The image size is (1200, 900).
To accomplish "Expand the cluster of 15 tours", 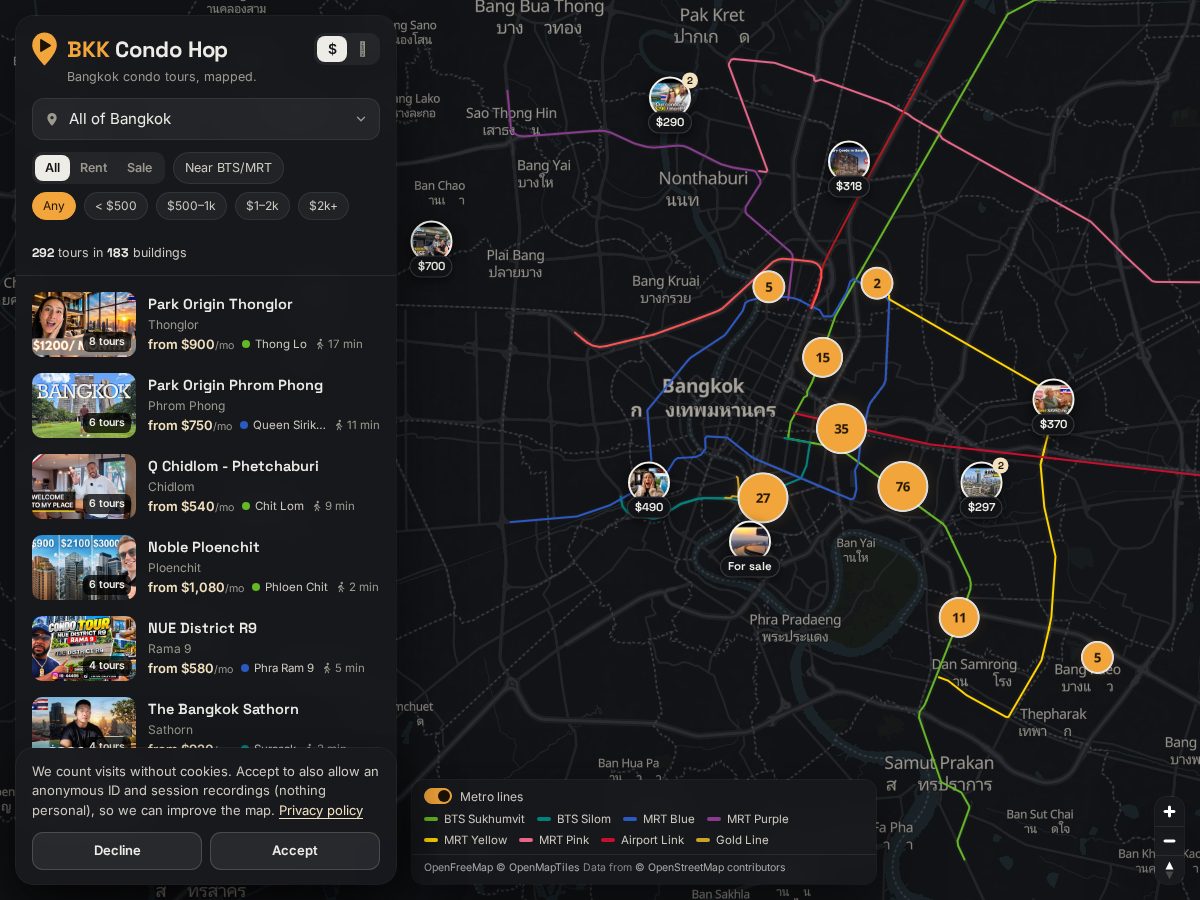I will tap(823, 358).
